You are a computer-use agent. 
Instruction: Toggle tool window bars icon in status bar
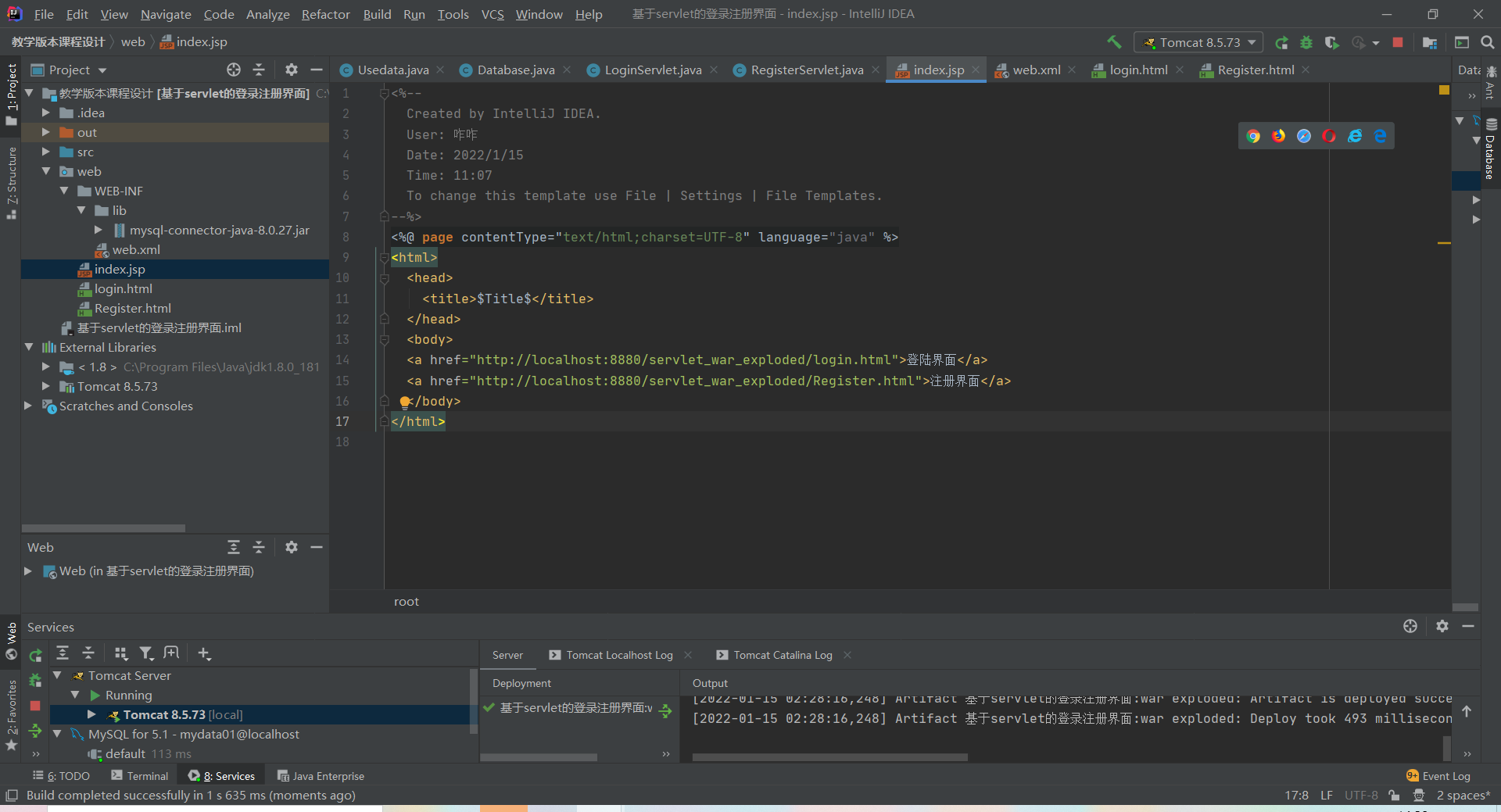click(x=12, y=796)
